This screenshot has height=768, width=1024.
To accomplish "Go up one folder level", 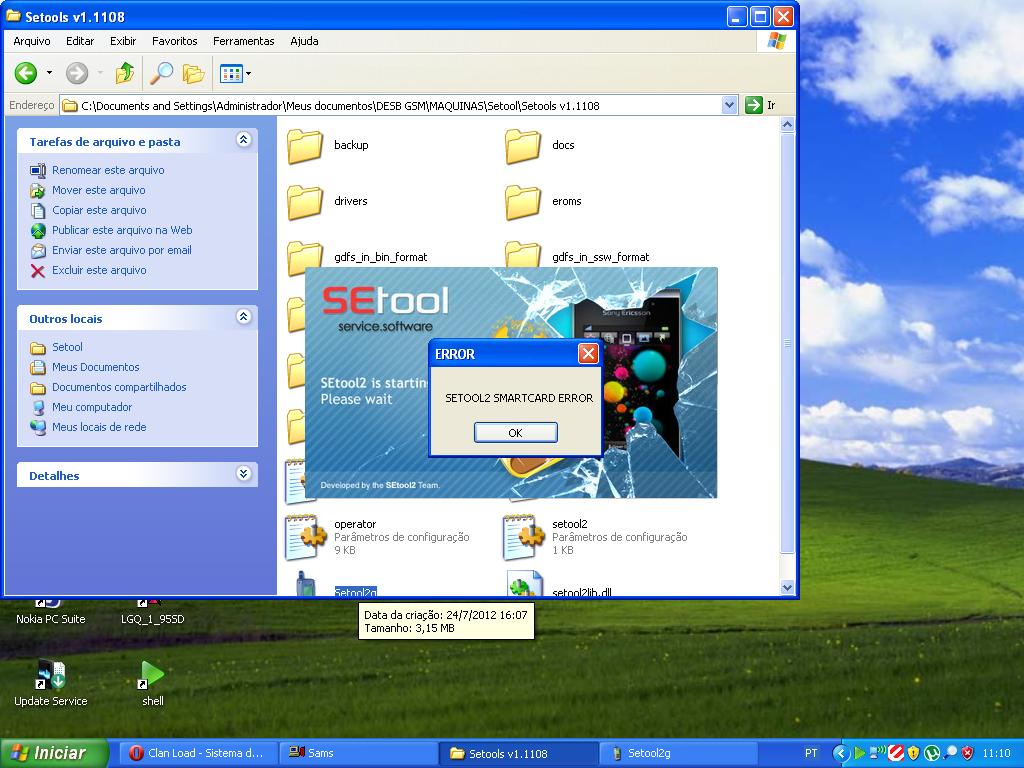I will [125, 73].
